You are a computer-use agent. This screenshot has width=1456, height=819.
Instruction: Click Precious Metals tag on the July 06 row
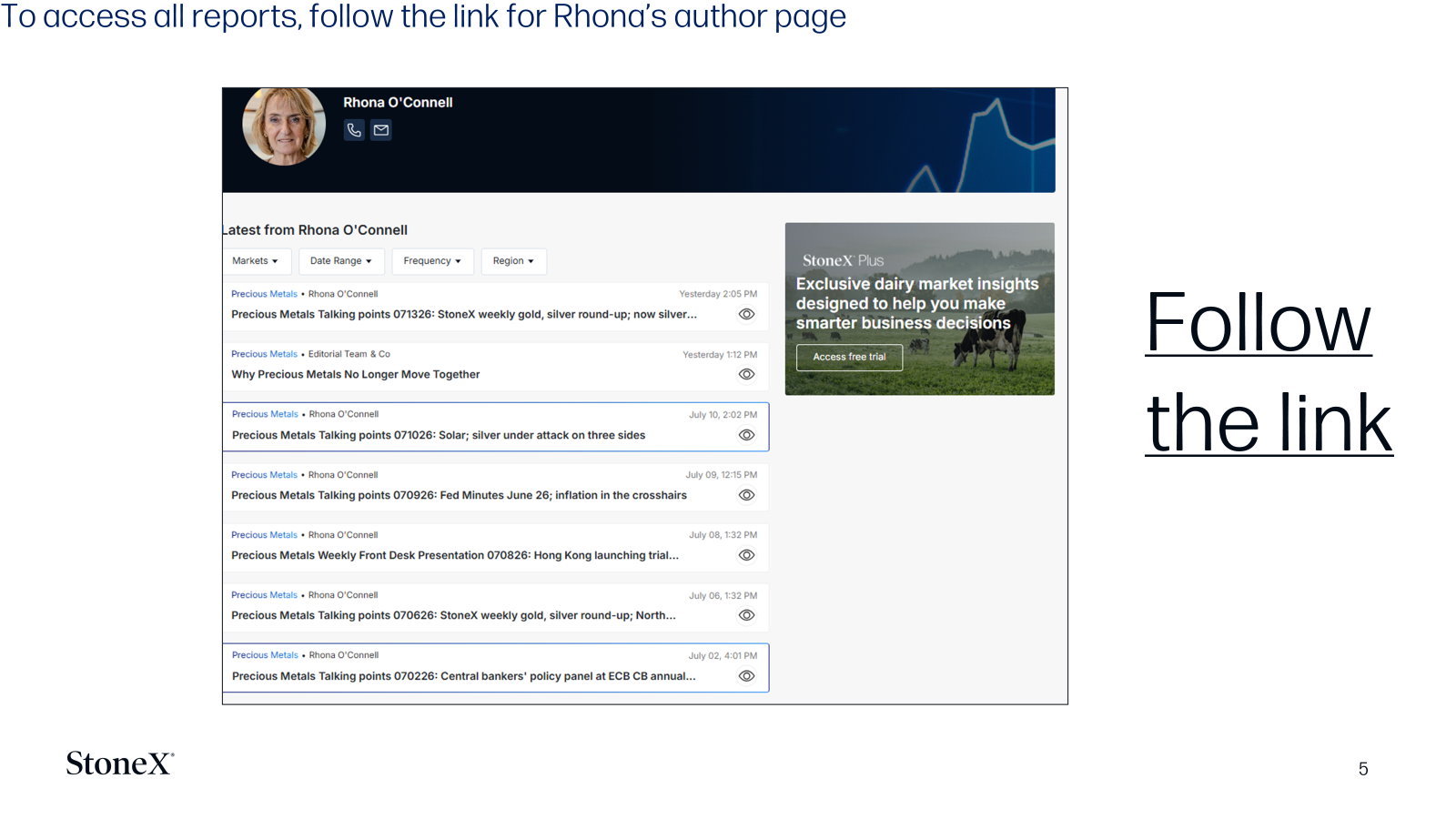coord(264,595)
